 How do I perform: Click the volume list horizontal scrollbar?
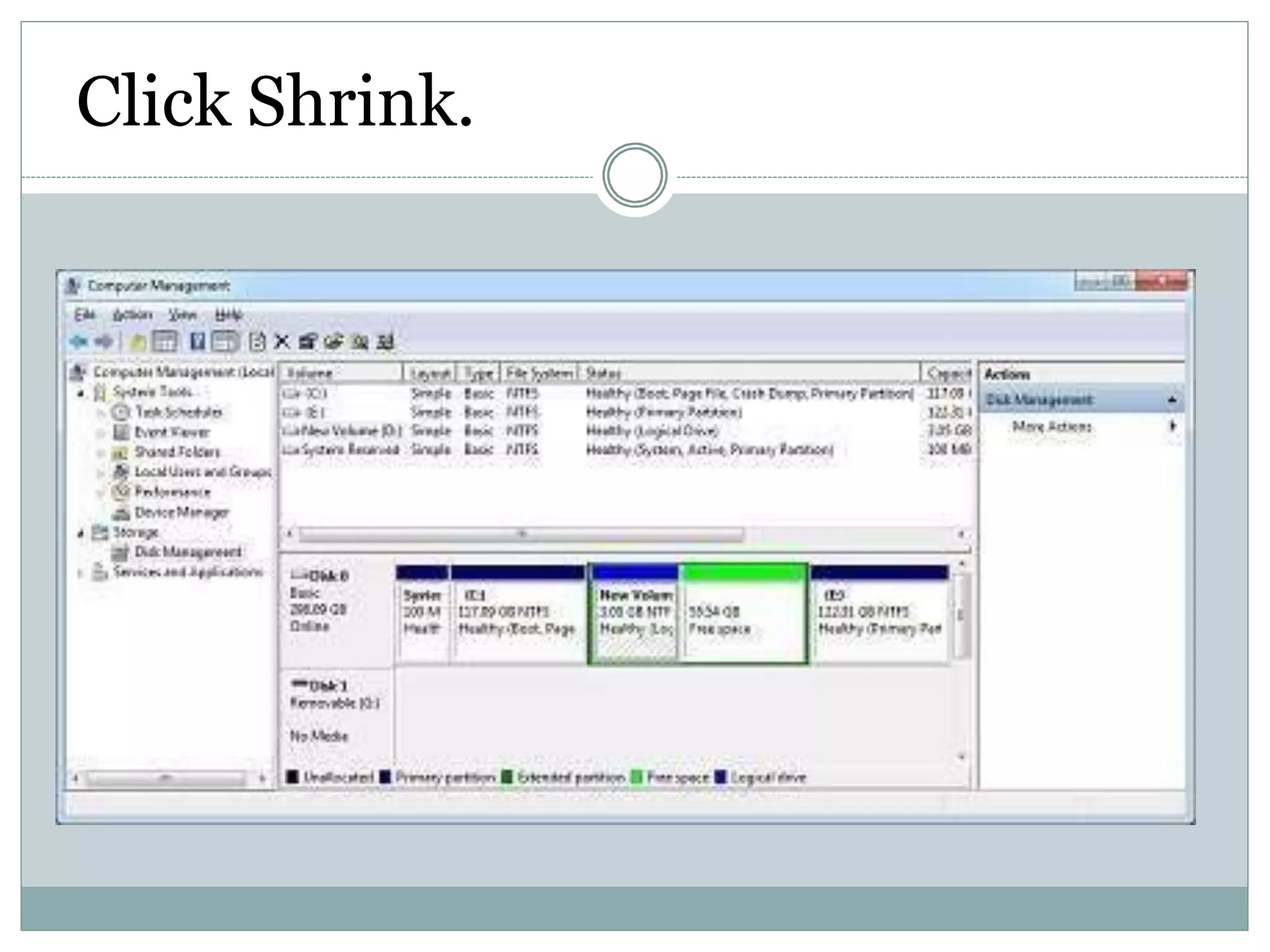[522, 534]
